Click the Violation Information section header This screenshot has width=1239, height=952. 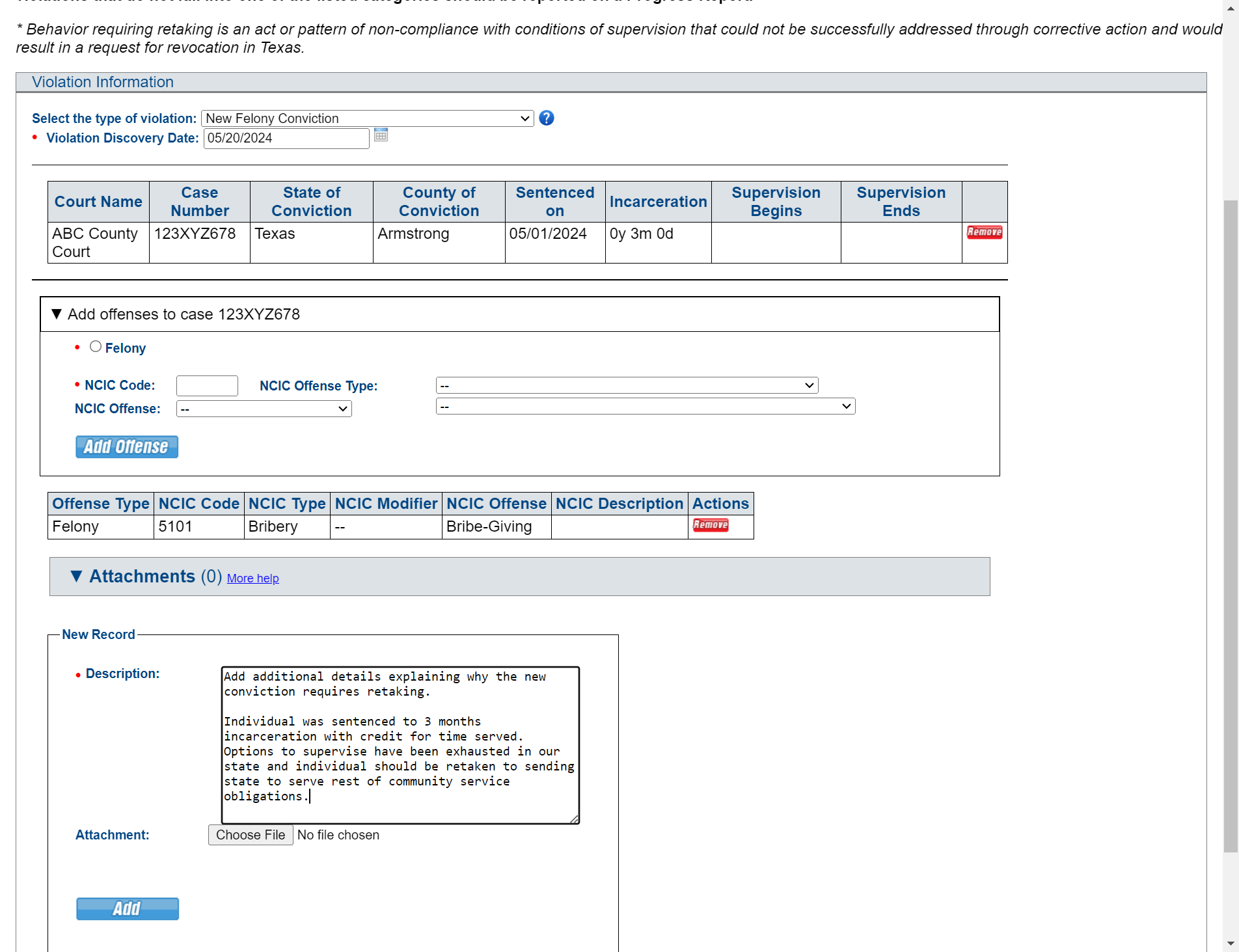point(611,82)
